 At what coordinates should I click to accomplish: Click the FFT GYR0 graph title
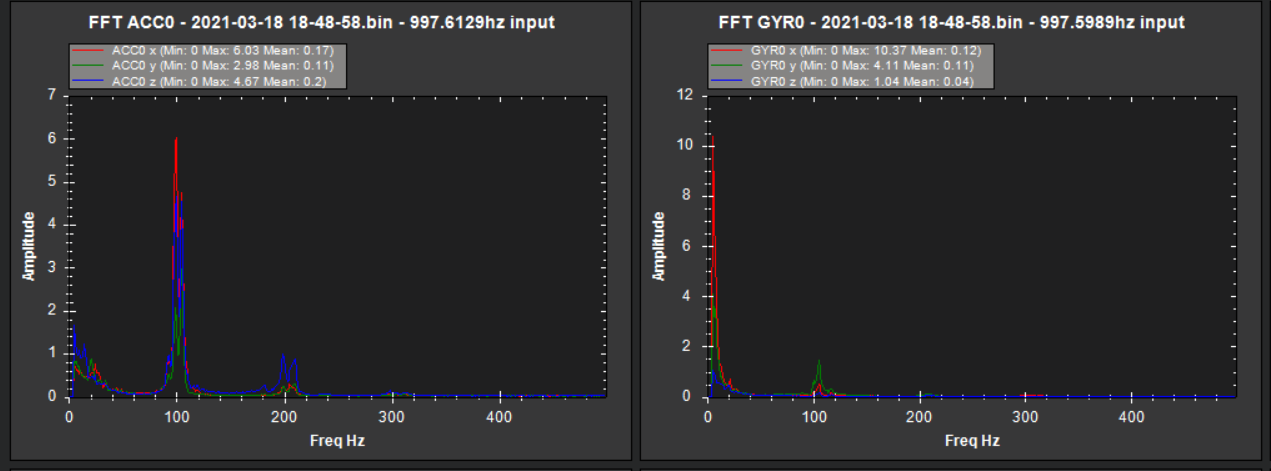[951, 22]
